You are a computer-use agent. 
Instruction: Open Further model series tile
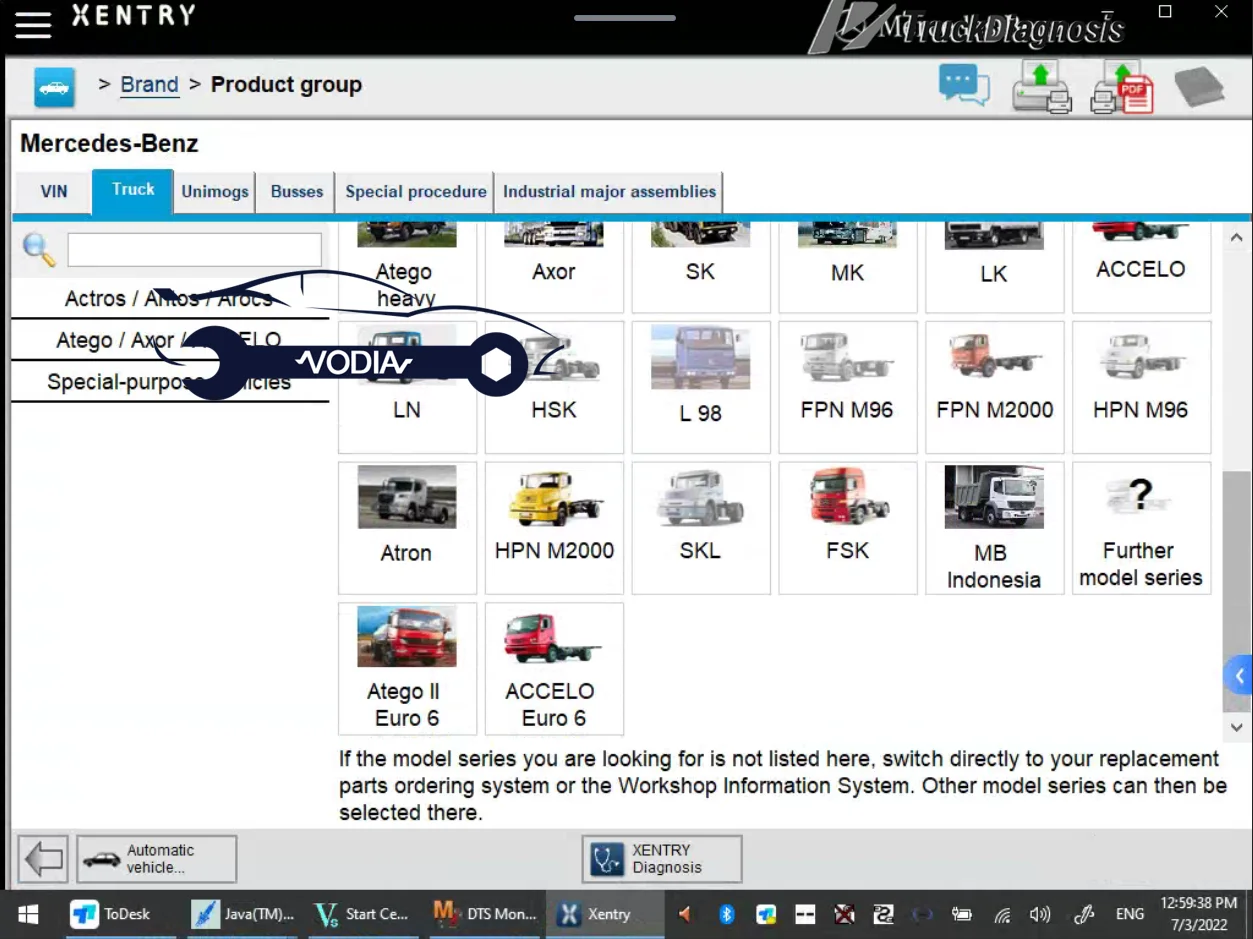click(x=1141, y=528)
